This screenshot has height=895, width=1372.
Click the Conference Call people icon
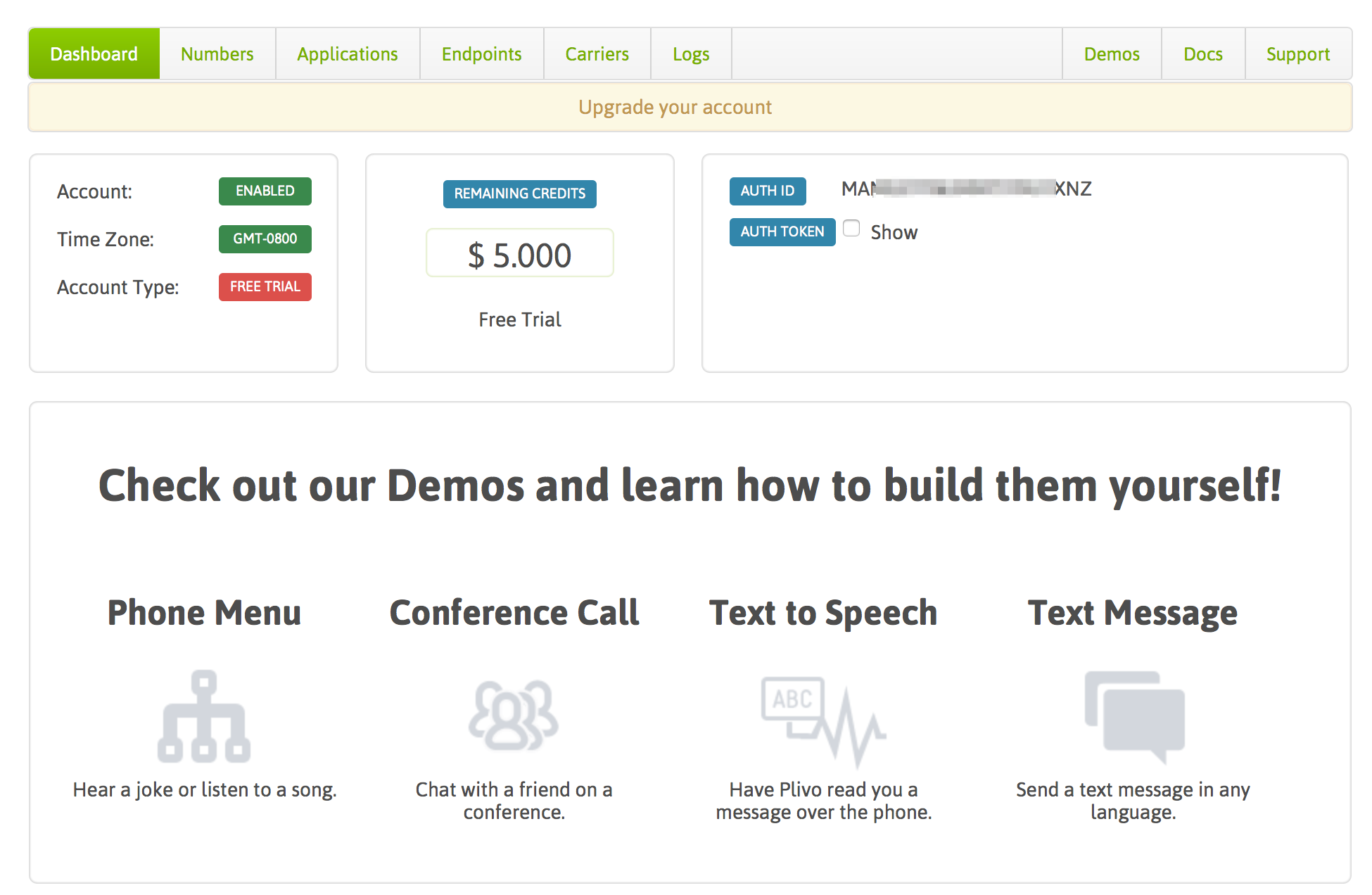coord(514,715)
